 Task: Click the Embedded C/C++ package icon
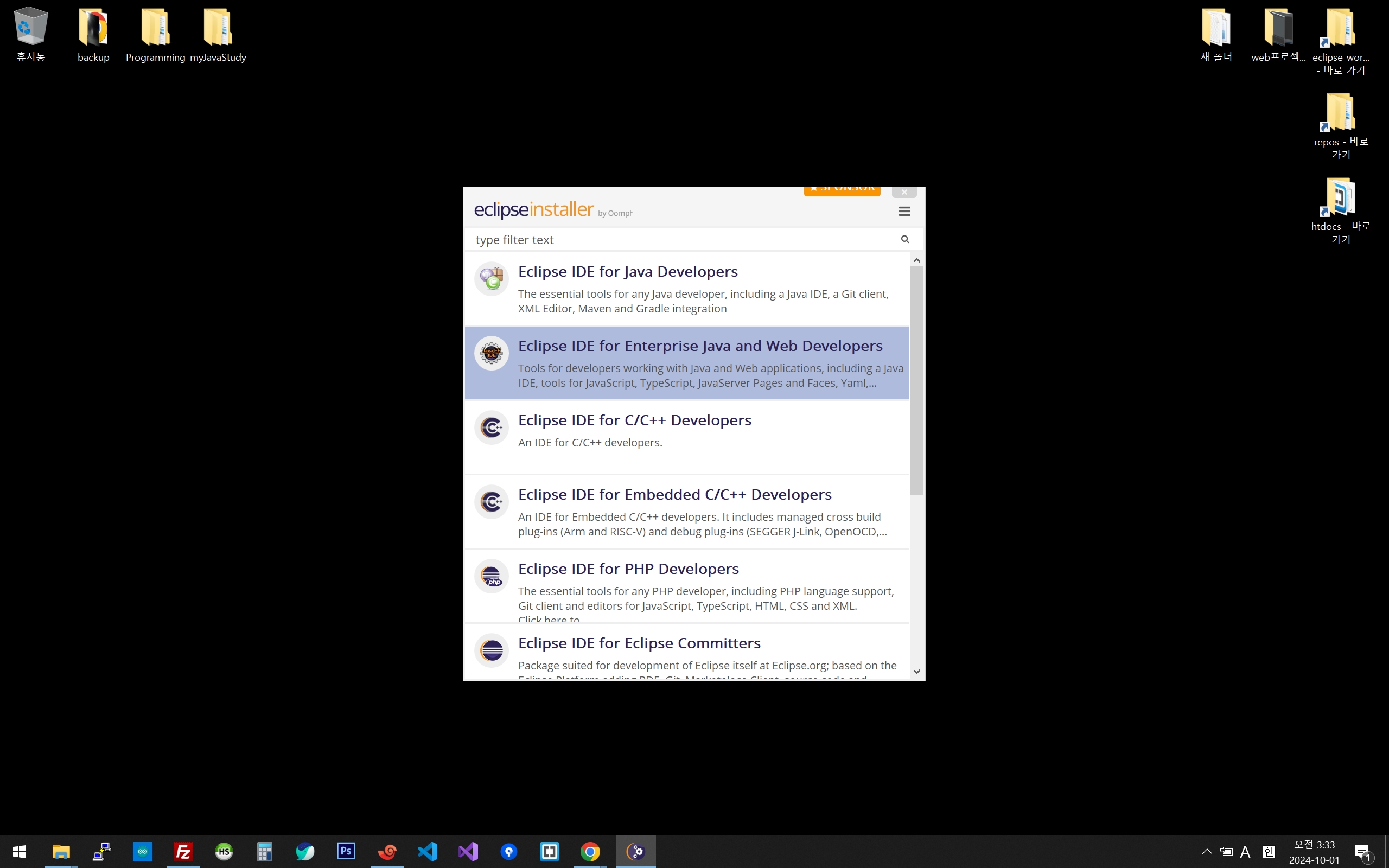pyautogui.click(x=492, y=502)
